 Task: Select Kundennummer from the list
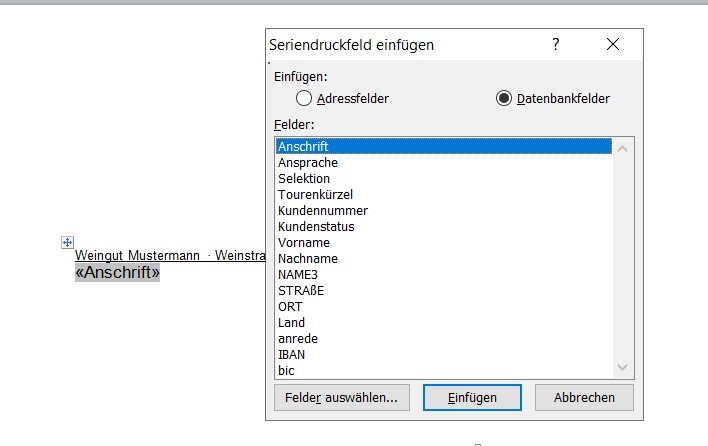click(323, 210)
